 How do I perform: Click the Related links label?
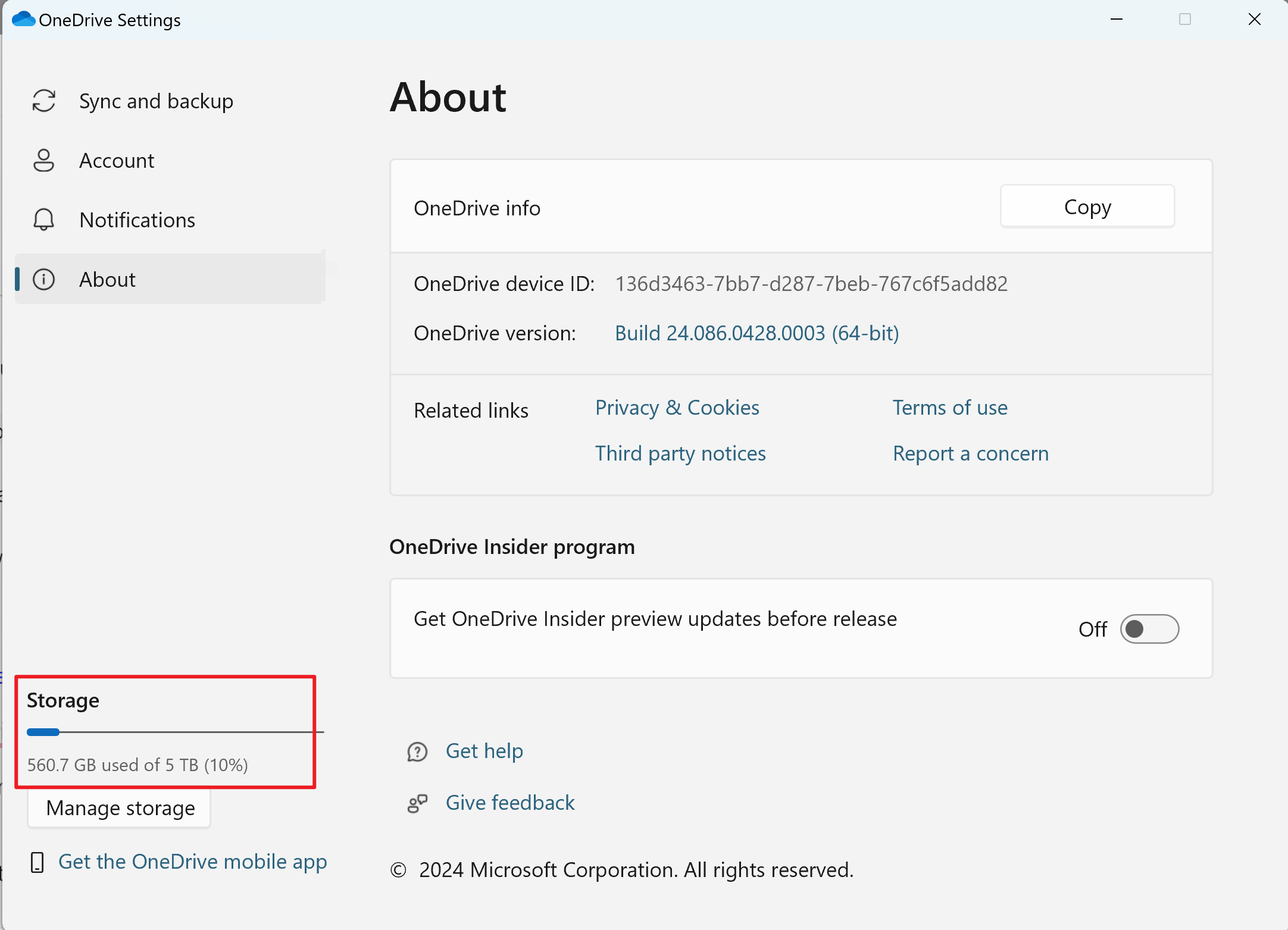pyautogui.click(x=471, y=411)
